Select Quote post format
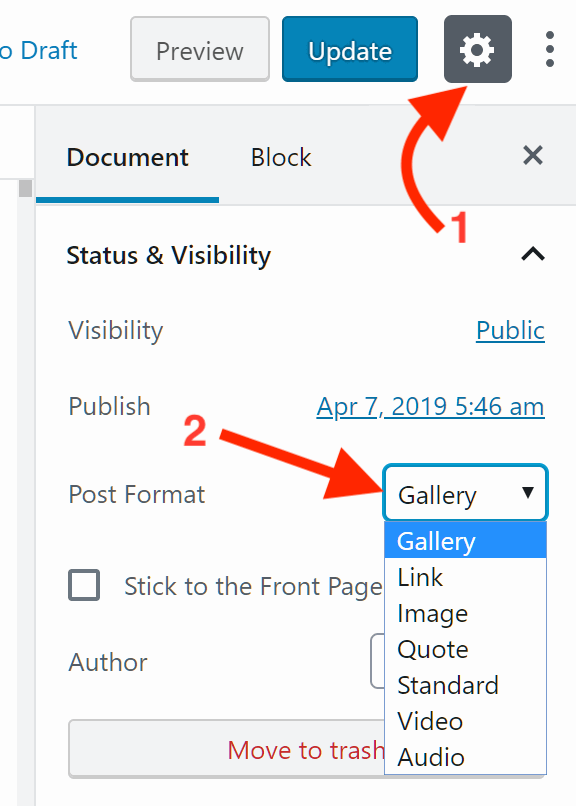The width and height of the screenshot is (576, 806). pyautogui.click(x=432, y=649)
